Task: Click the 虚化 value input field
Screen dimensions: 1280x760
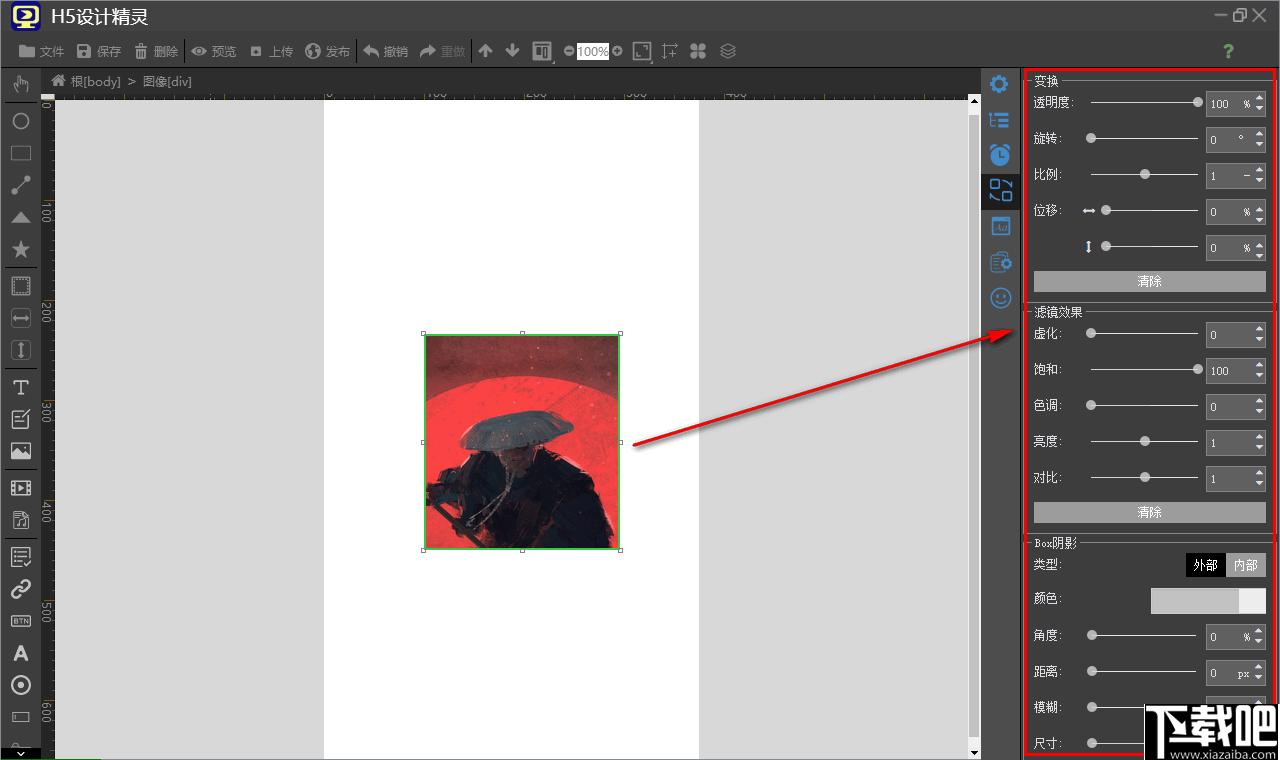Action: [1229, 335]
